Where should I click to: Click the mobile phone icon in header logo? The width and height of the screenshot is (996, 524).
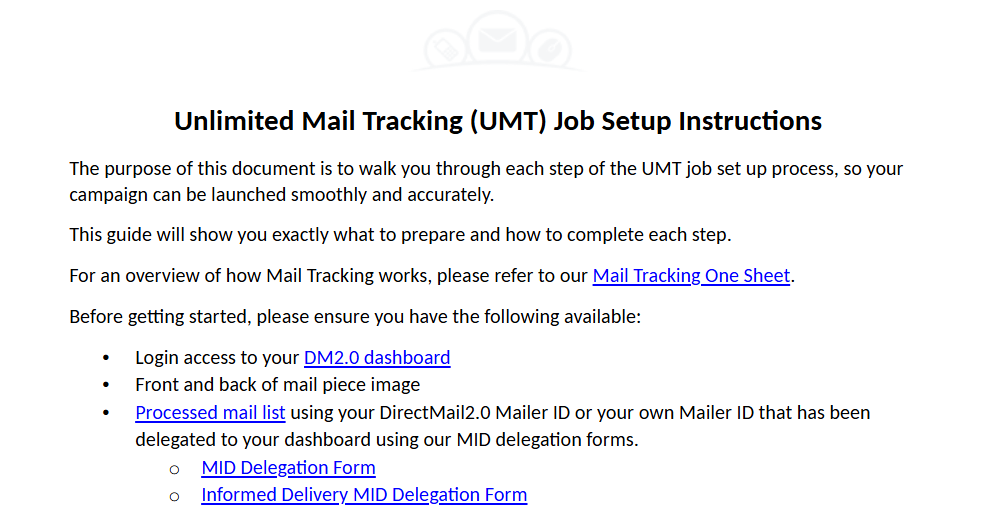pos(445,50)
